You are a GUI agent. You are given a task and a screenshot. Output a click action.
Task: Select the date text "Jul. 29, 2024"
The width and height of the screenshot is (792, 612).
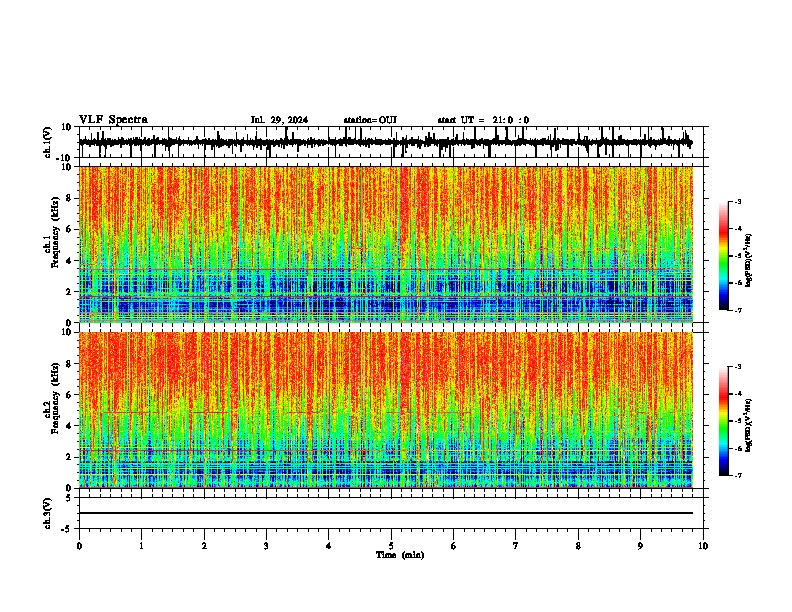click(x=279, y=120)
